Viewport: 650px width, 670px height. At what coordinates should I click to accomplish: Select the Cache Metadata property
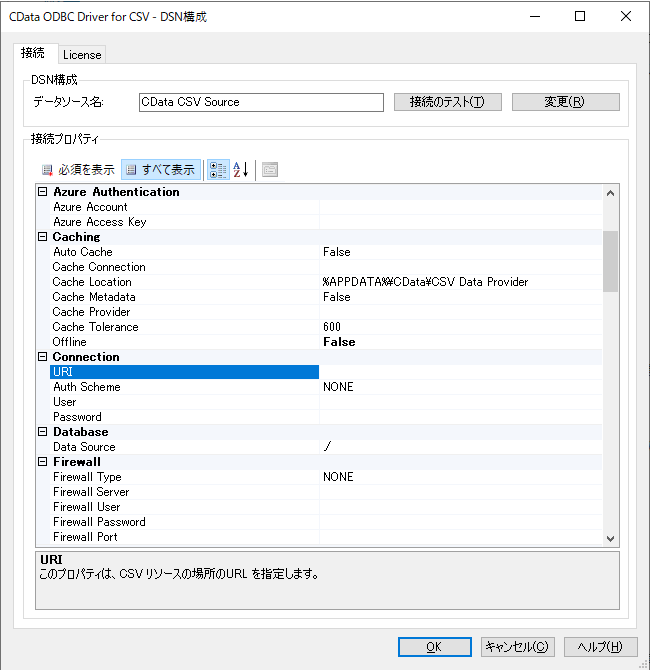[x=184, y=297]
